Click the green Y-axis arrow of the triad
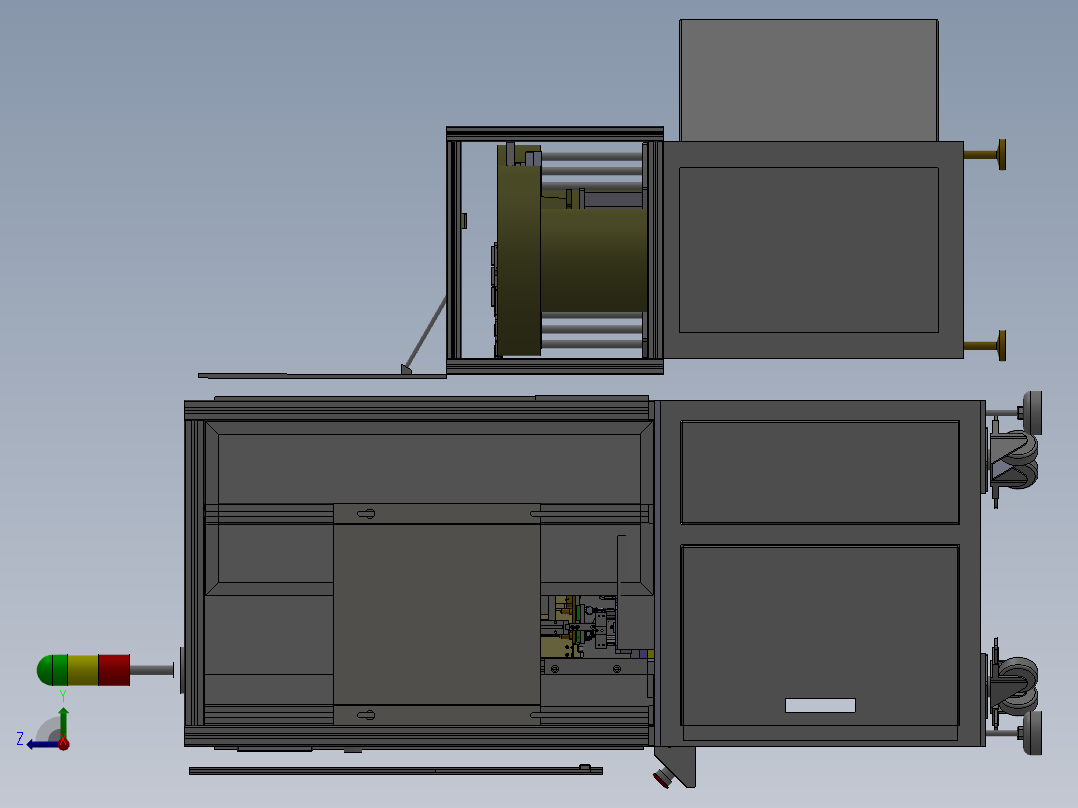1078x808 pixels. [63, 722]
